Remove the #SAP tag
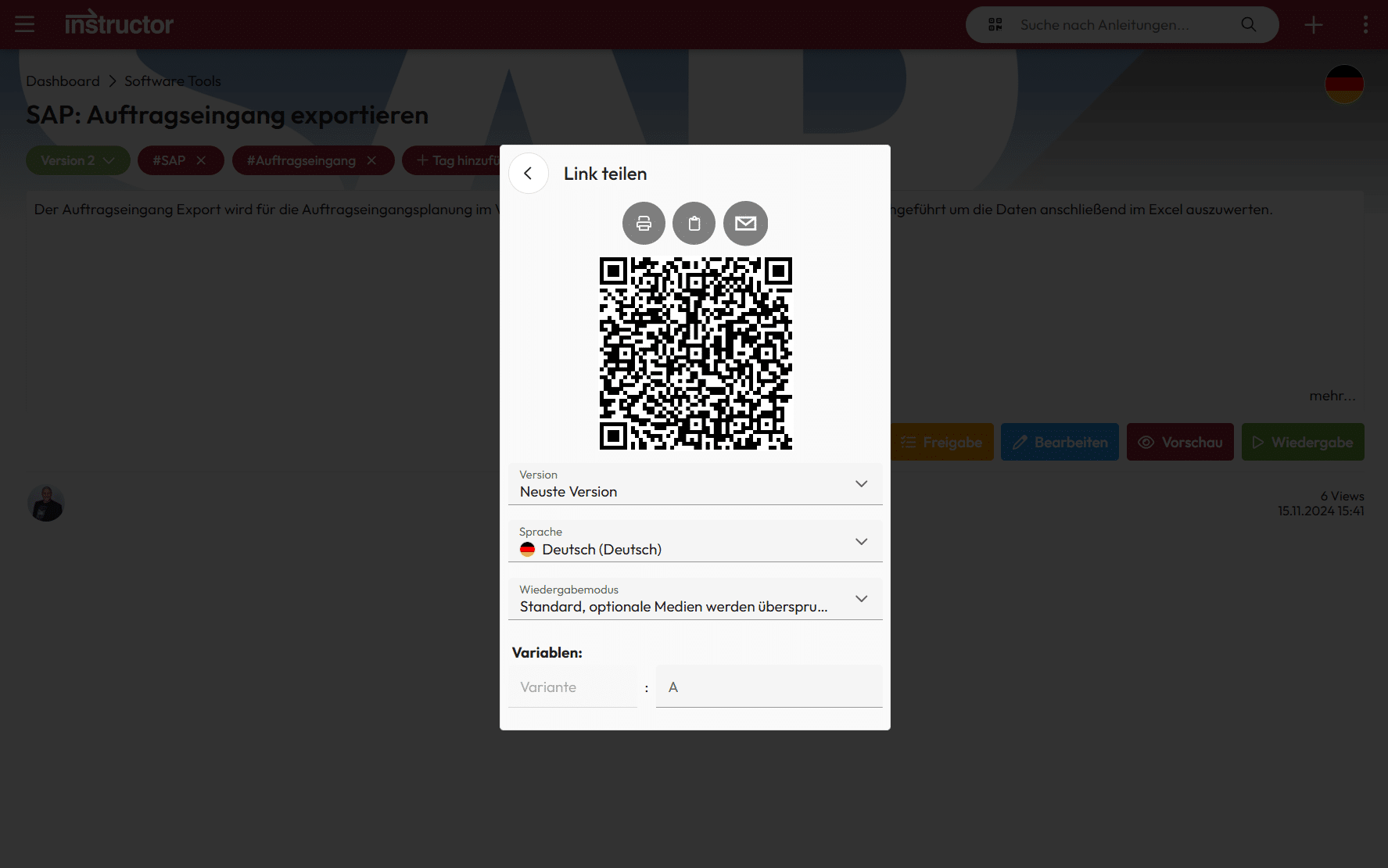The image size is (1388, 868). pyautogui.click(x=202, y=160)
